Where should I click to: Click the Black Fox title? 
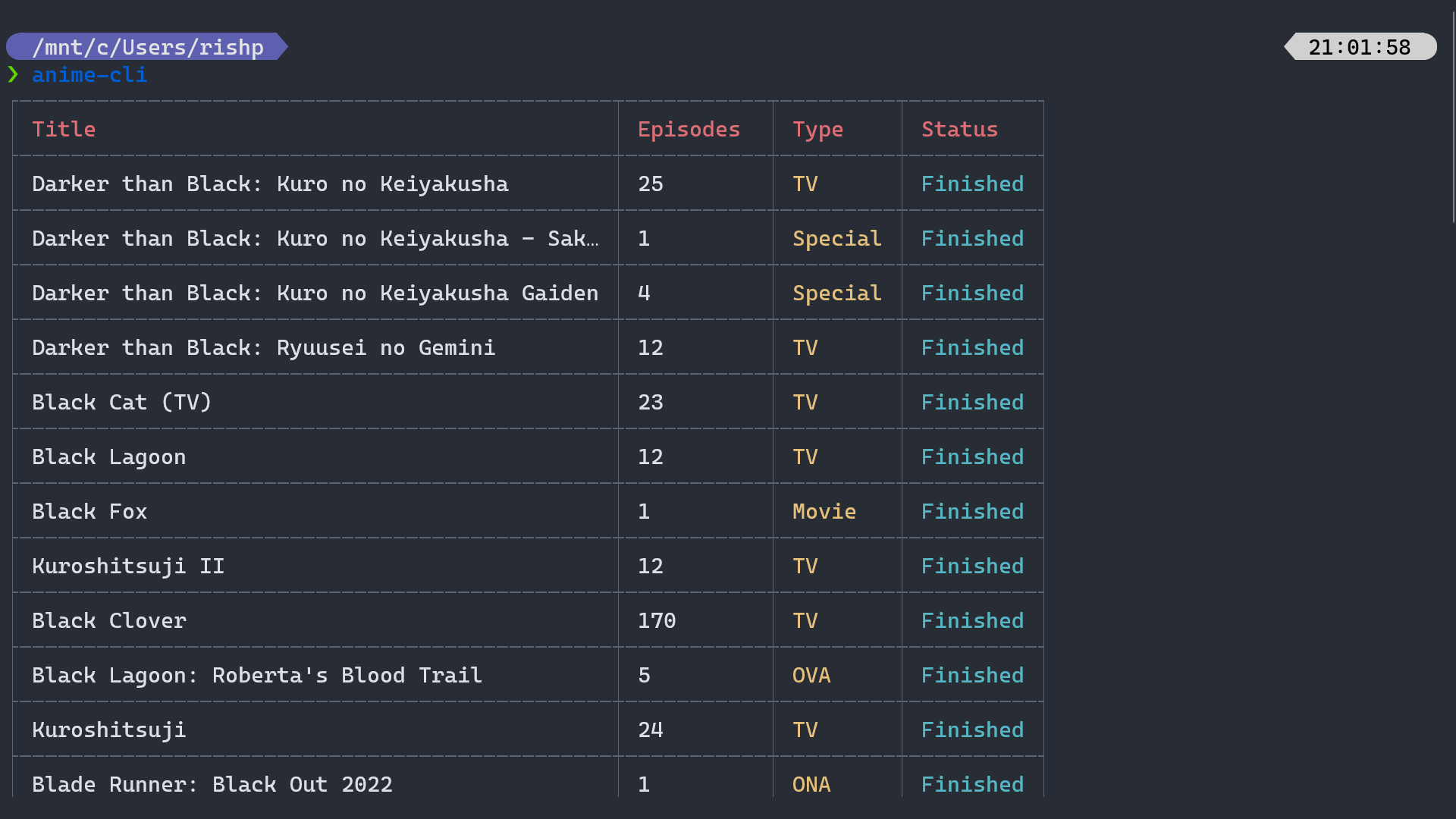[89, 511]
